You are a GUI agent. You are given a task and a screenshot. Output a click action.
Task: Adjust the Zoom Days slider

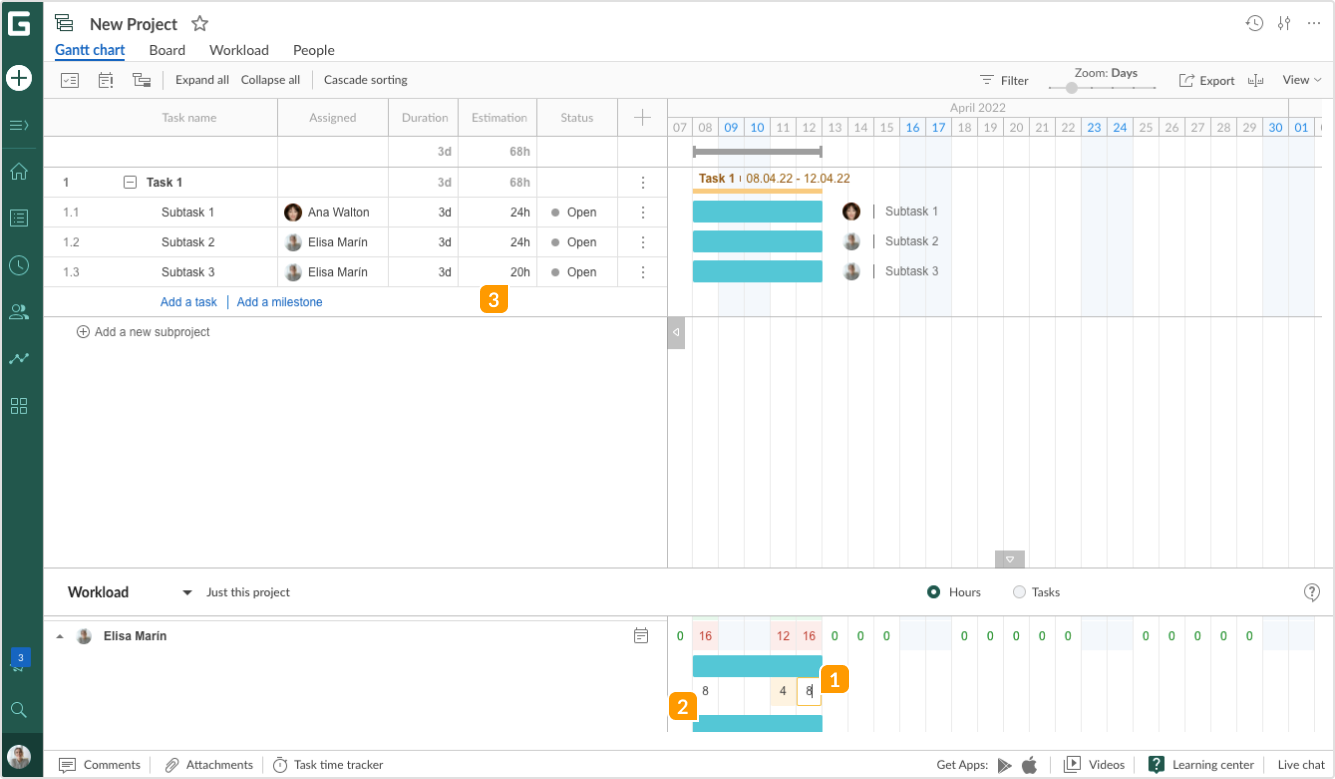click(x=1071, y=88)
